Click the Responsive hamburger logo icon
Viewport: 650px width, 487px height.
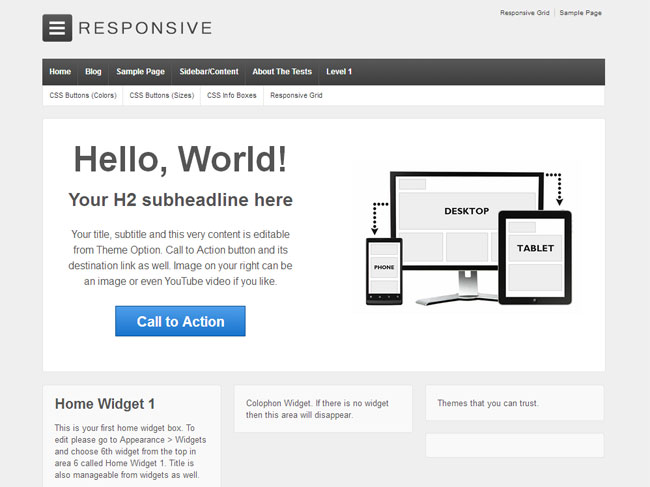point(57,28)
